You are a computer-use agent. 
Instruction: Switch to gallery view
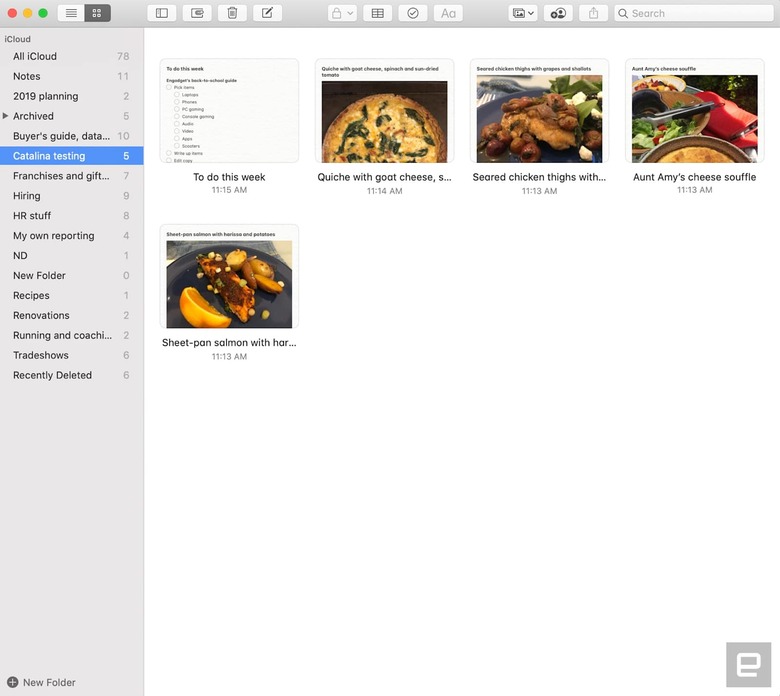(x=98, y=13)
